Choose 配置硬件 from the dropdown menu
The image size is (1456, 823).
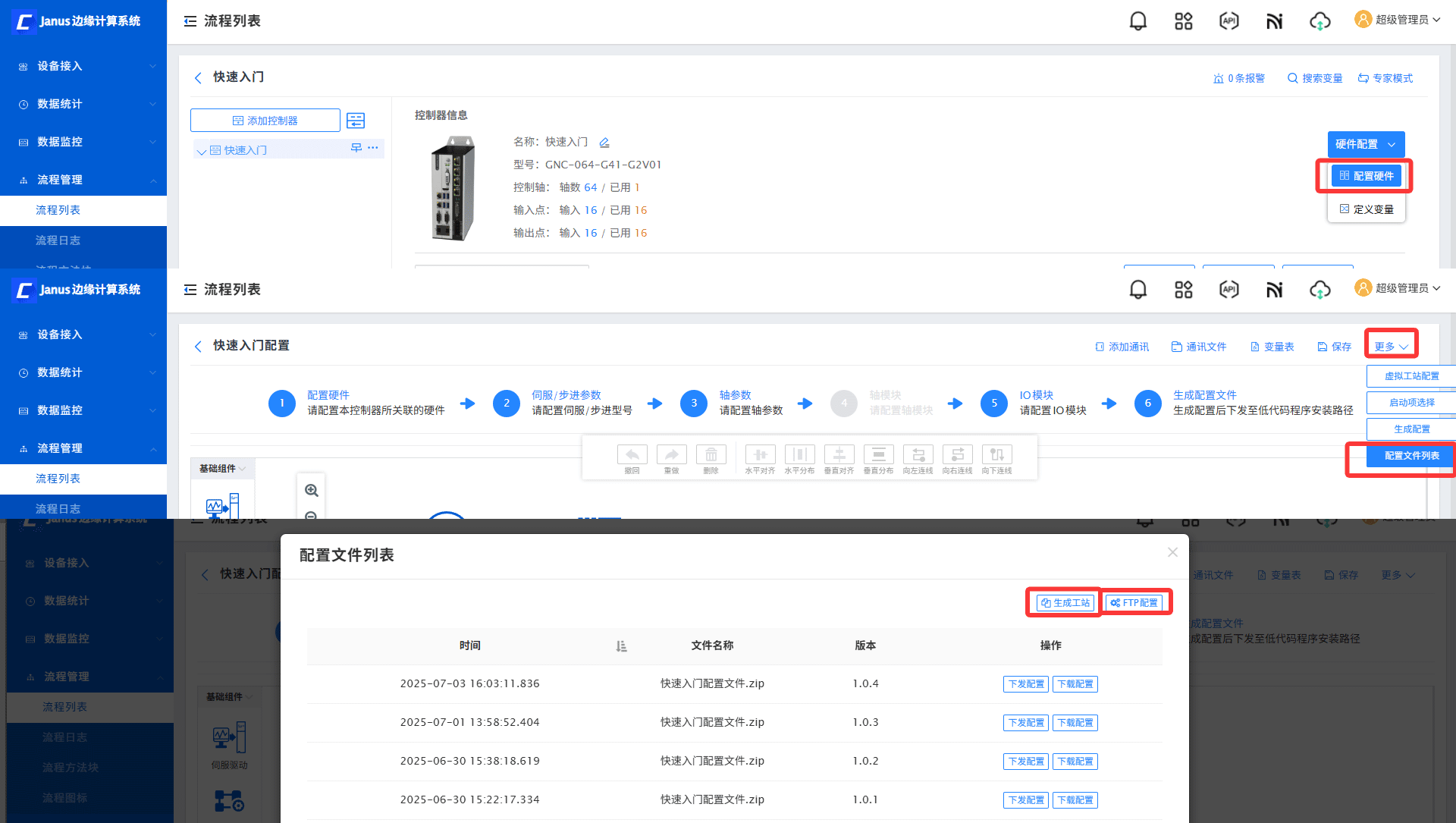(x=1367, y=176)
